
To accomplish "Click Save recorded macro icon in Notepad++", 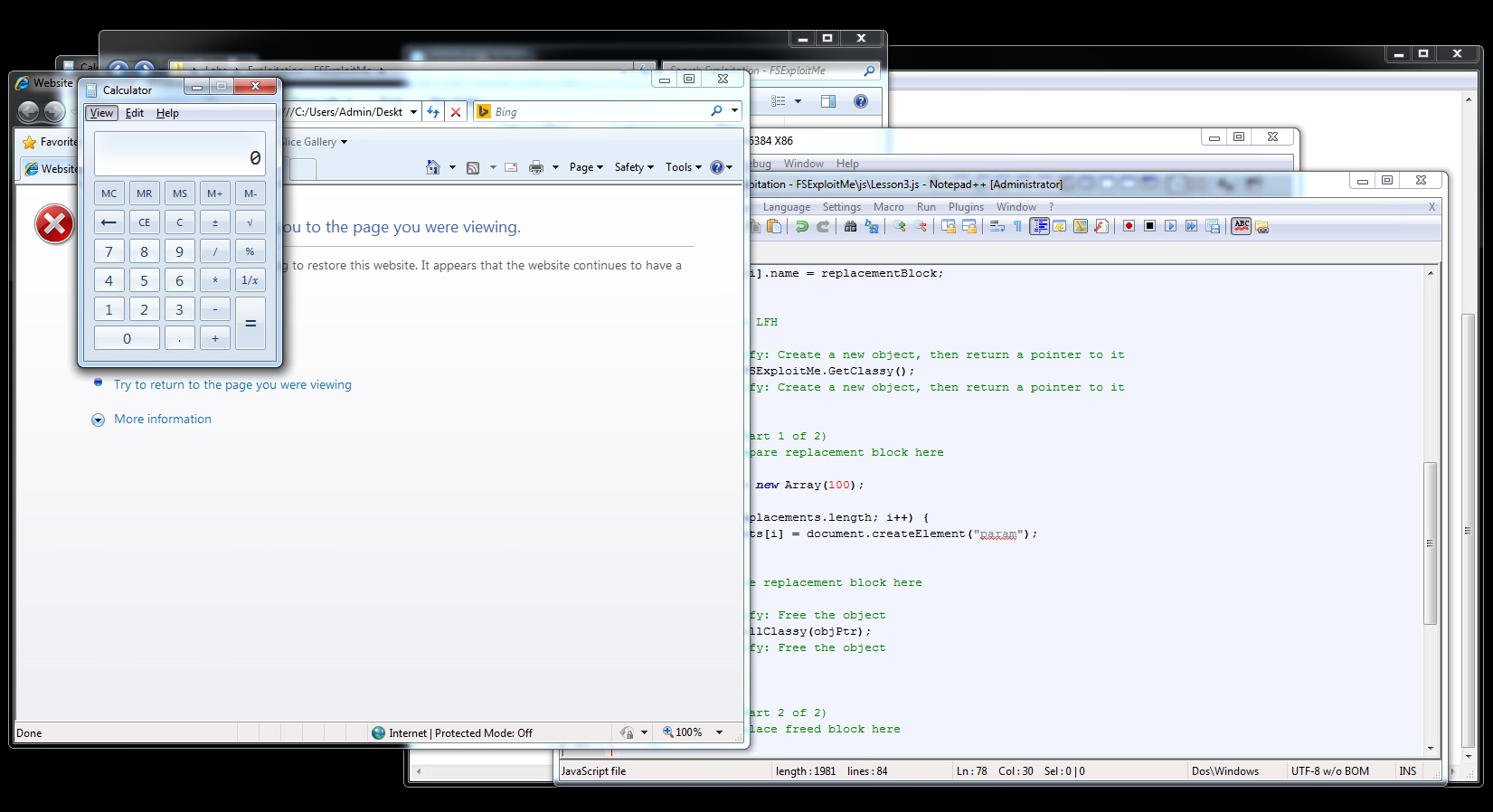I will [x=1213, y=226].
